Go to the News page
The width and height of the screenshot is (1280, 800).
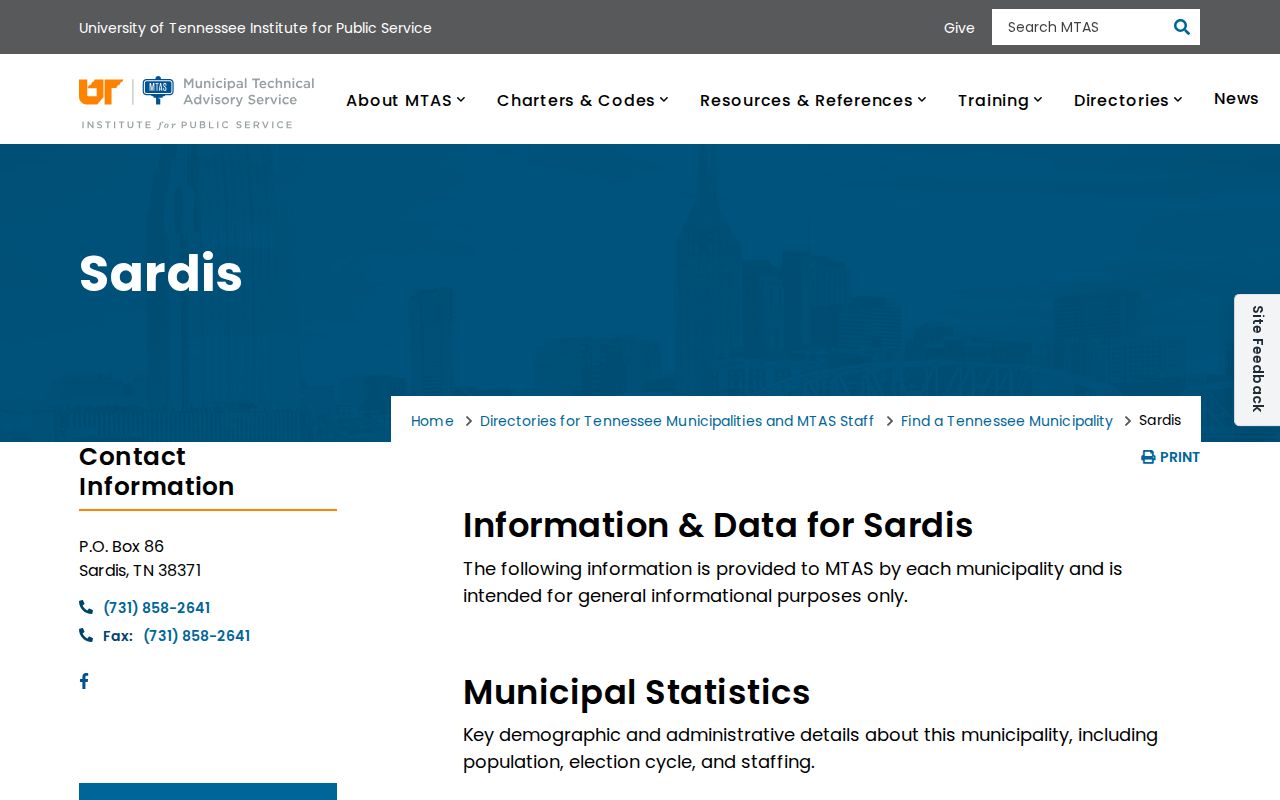1236,98
